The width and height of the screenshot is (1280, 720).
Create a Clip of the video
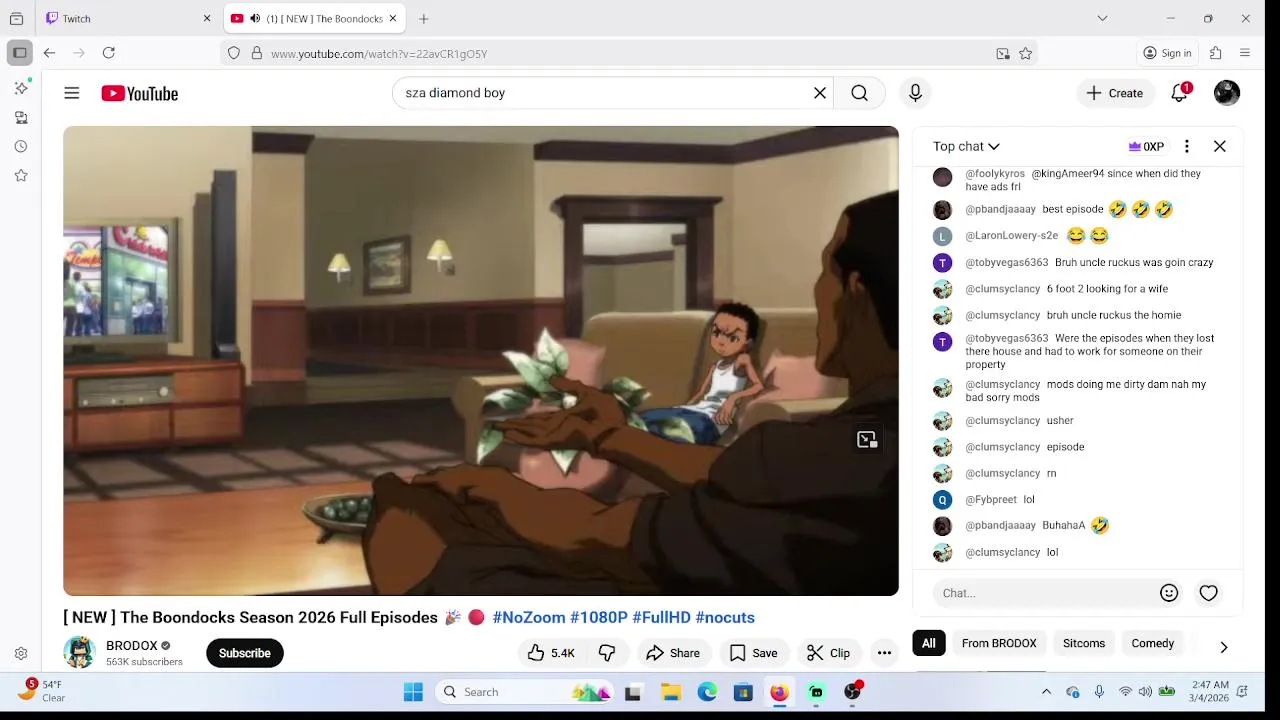point(828,653)
